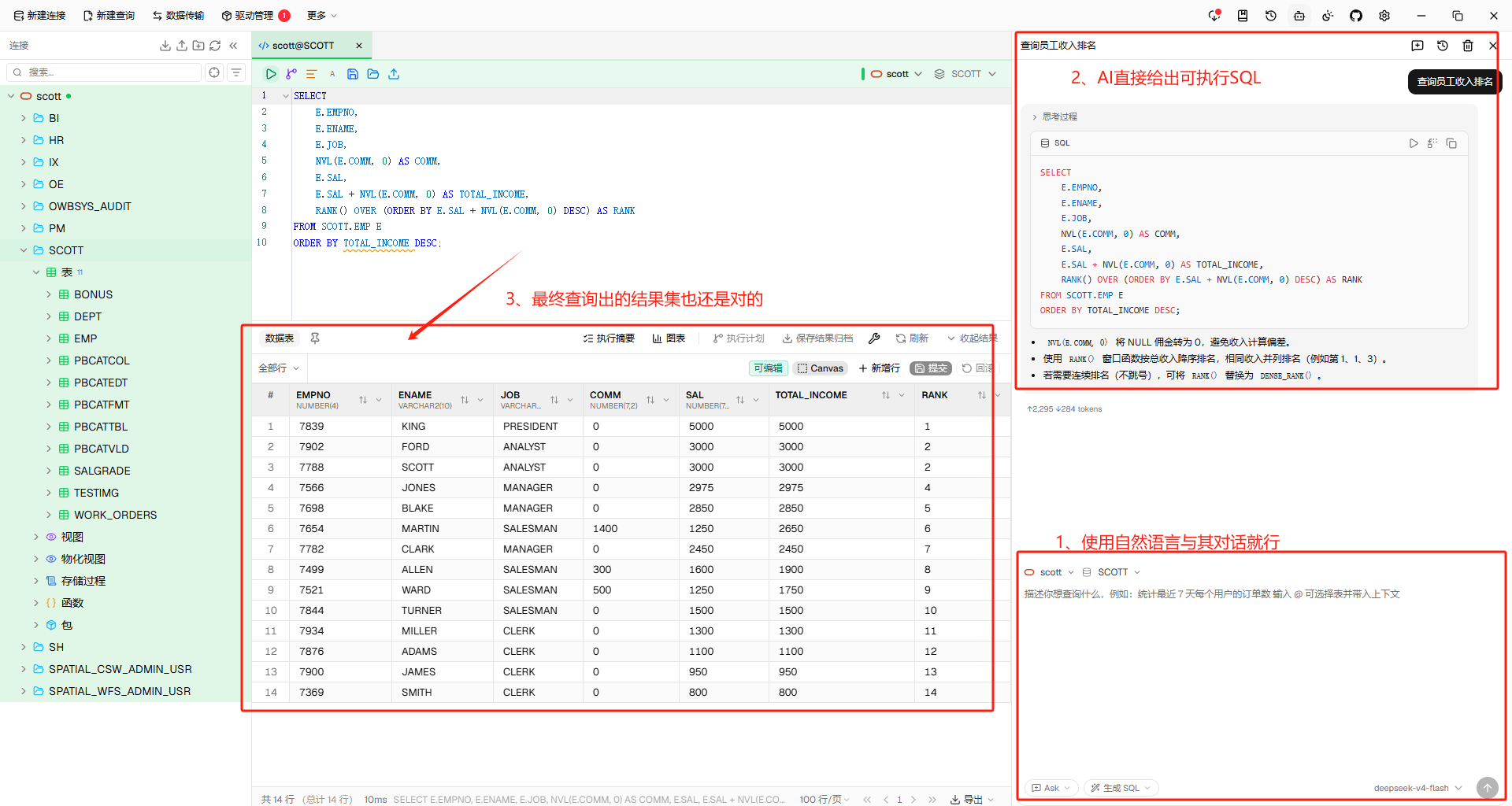Open the GitHub repository icon
The width and height of the screenshot is (1512, 806).
click(x=1356, y=16)
